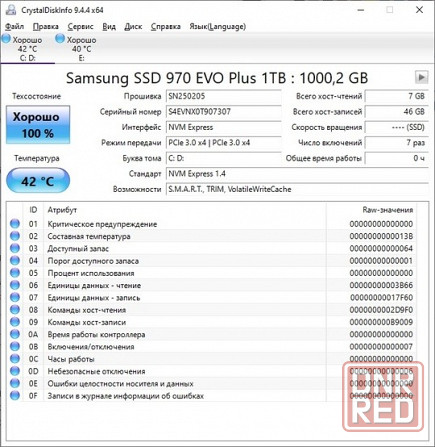Image resolution: width=435 pixels, height=447 pixels.
Task: Open the Язык(Language) menu
Action: coord(218,26)
